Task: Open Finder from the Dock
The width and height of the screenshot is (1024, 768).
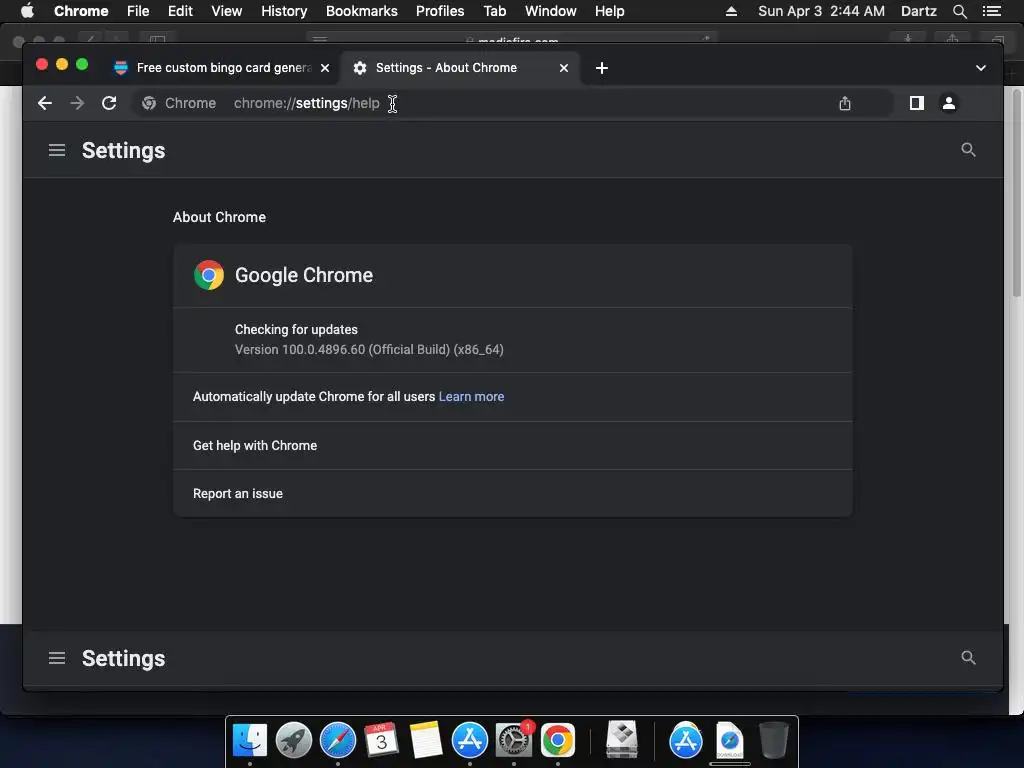Action: pyautogui.click(x=250, y=741)
